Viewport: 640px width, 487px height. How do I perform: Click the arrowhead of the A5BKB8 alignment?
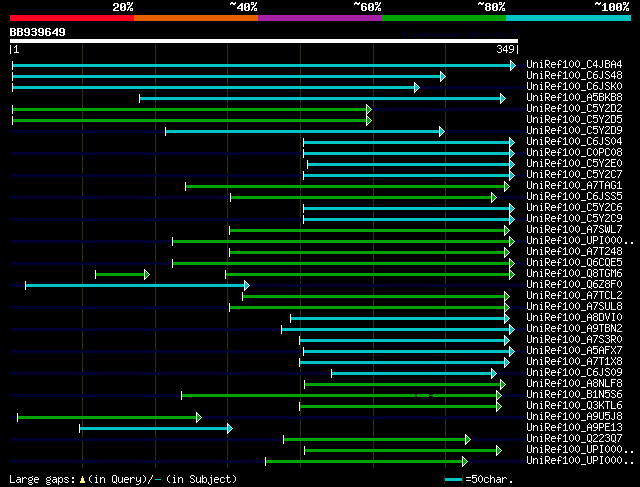coord(503,98)
